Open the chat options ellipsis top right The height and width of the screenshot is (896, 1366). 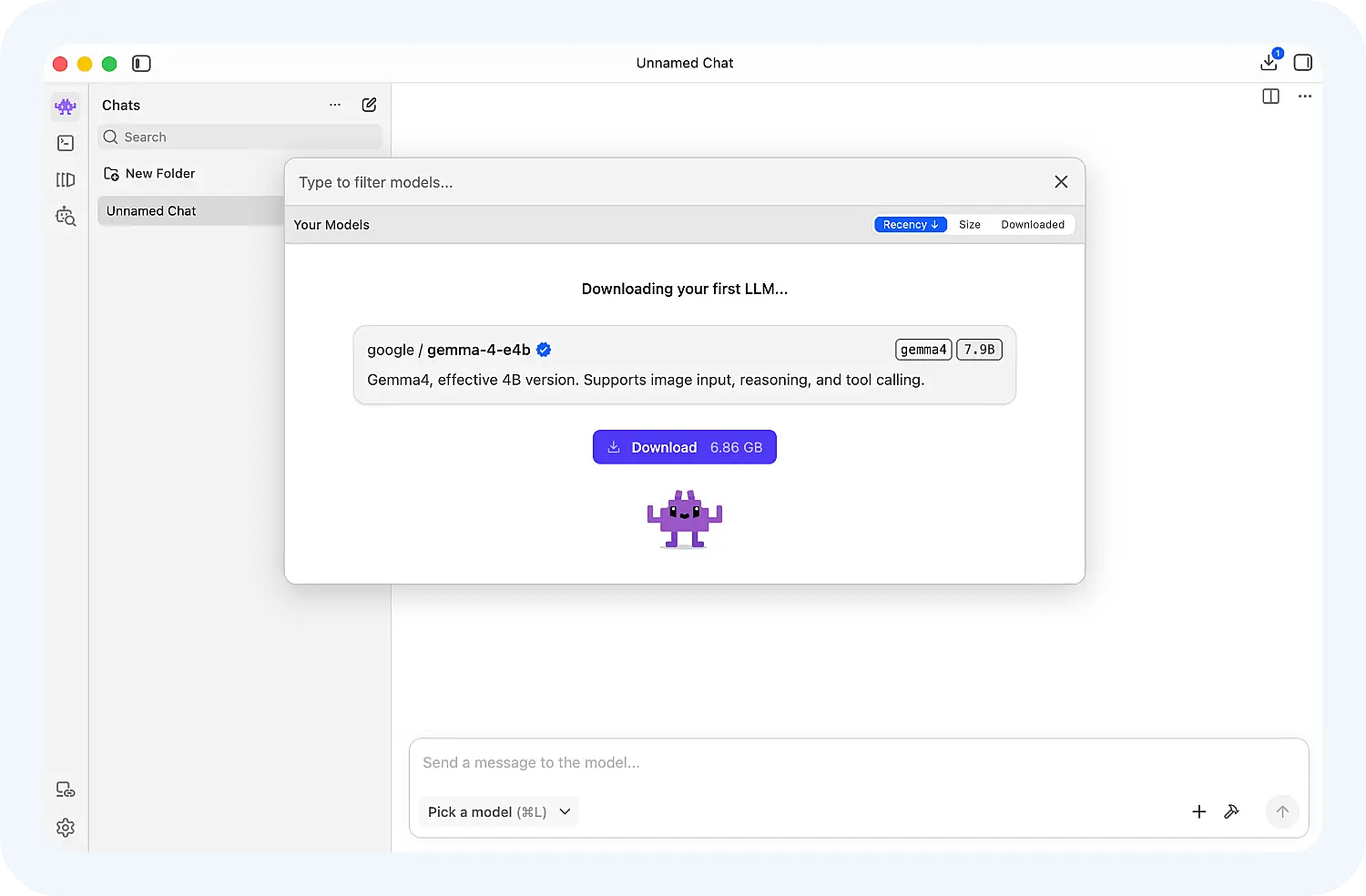click(1305, 96)
